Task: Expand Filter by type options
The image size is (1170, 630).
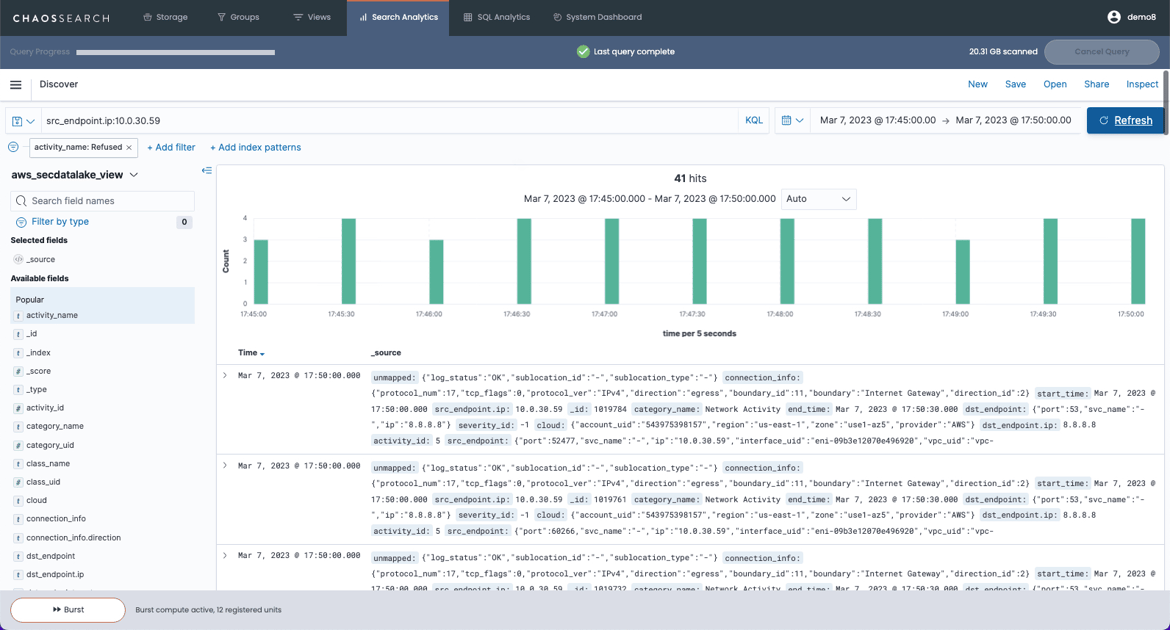Action: coord(60,222)
